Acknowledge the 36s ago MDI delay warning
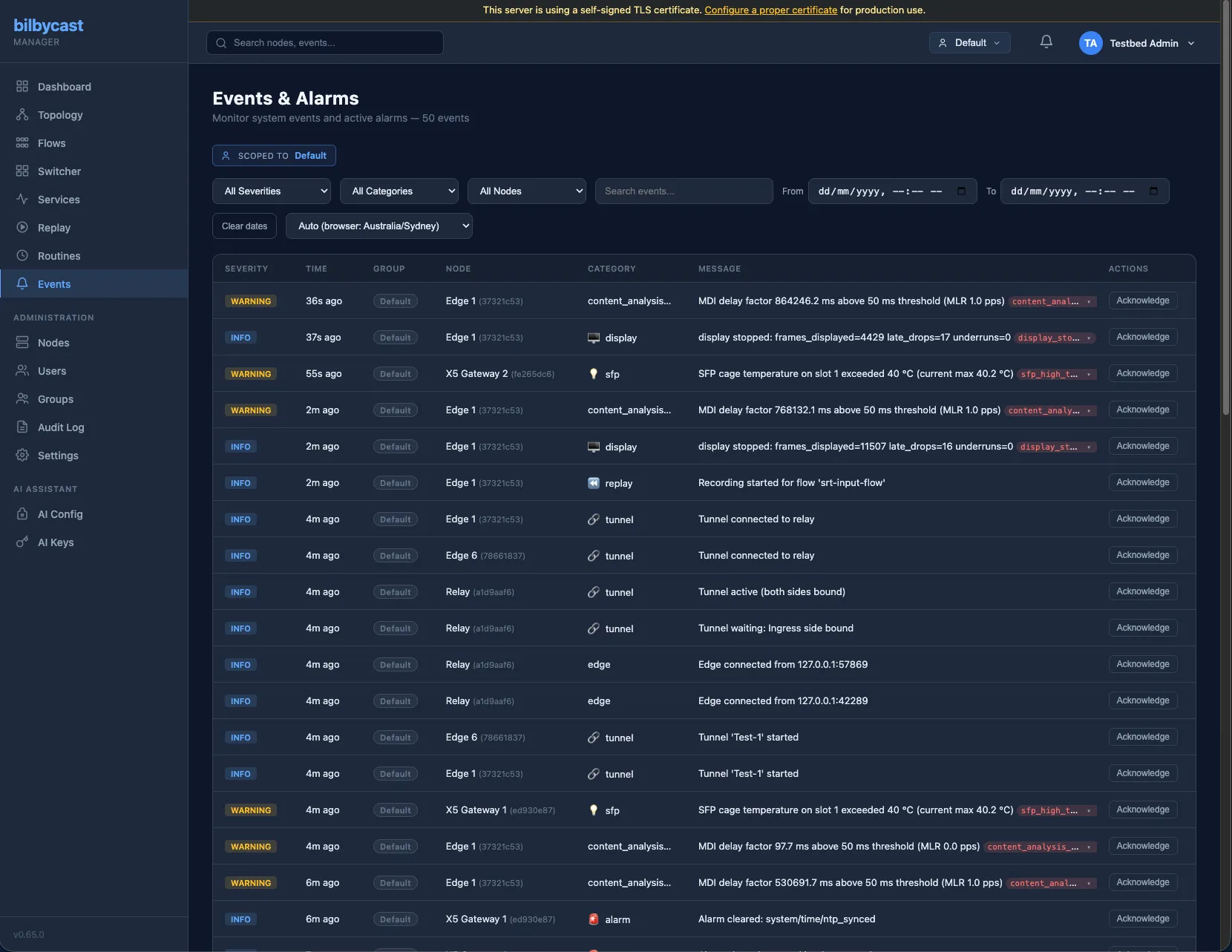The height and width of the screenshot is (952, 1232). coord(1143,301)
